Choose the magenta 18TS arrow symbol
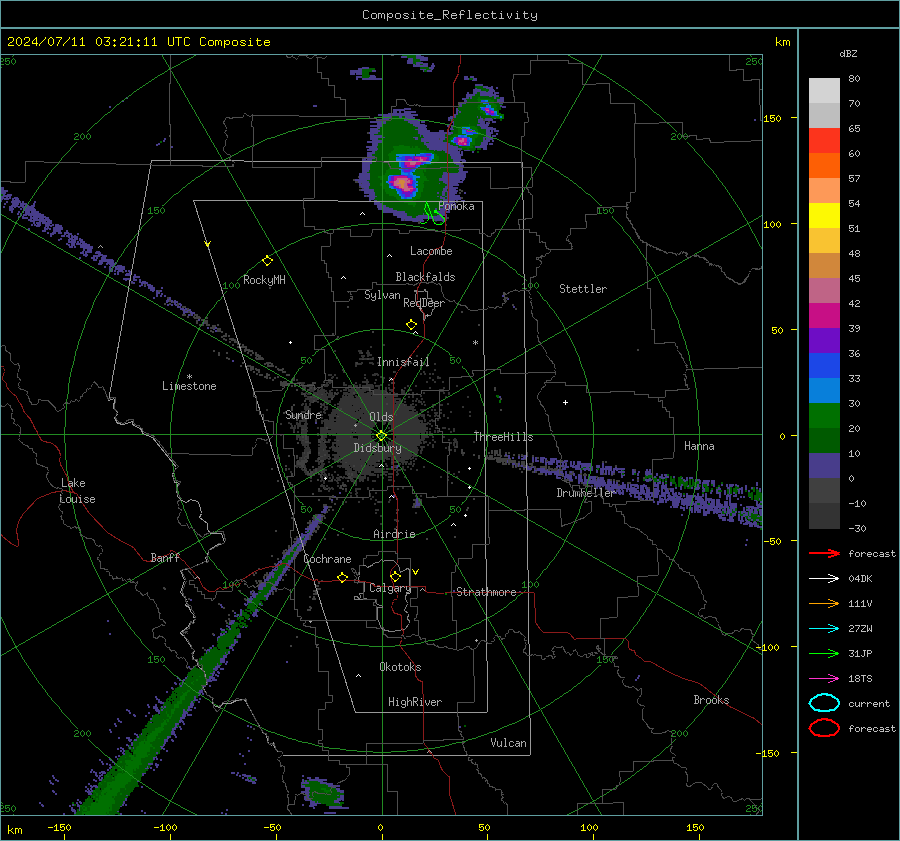Screen dimensions: 900x841 [824, 679]
